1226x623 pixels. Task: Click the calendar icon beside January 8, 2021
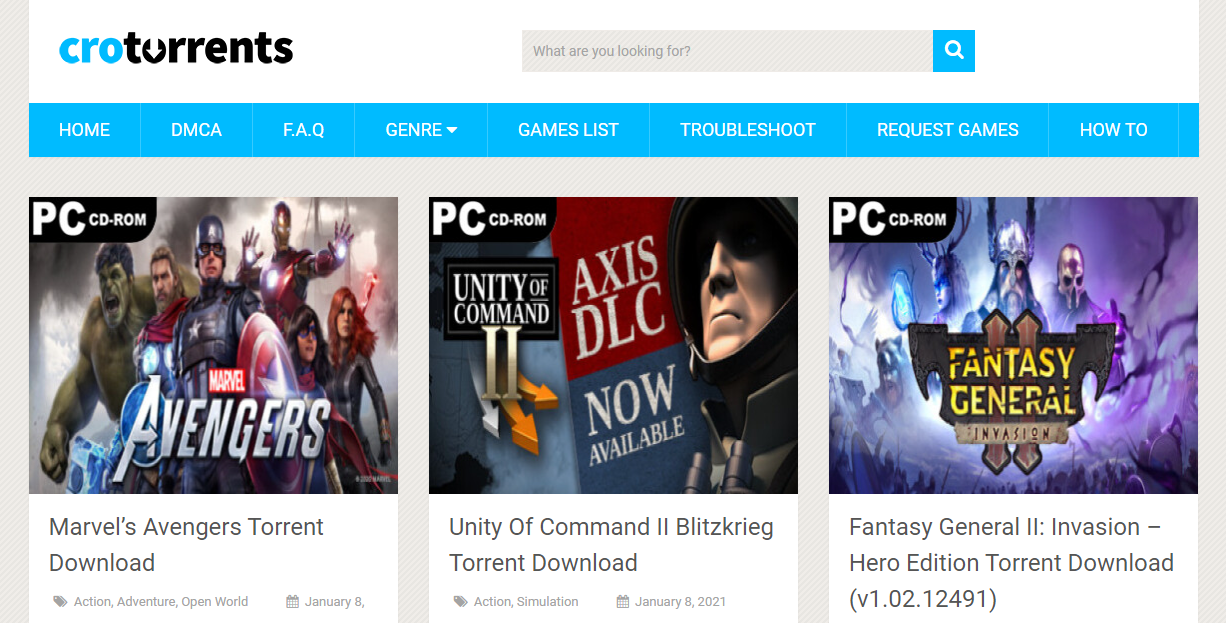tap(623, 602)
